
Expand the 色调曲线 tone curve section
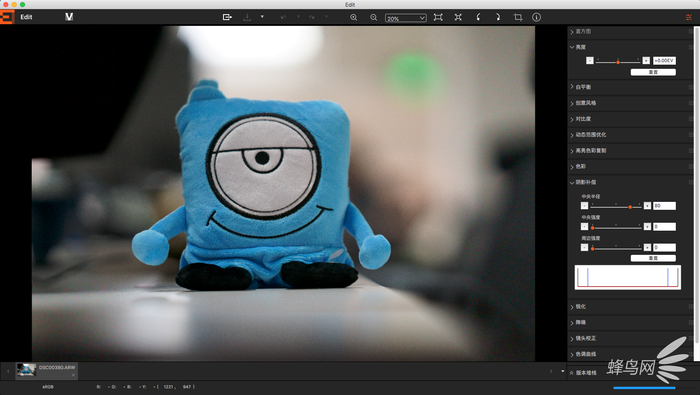click(x=629, y=354)
